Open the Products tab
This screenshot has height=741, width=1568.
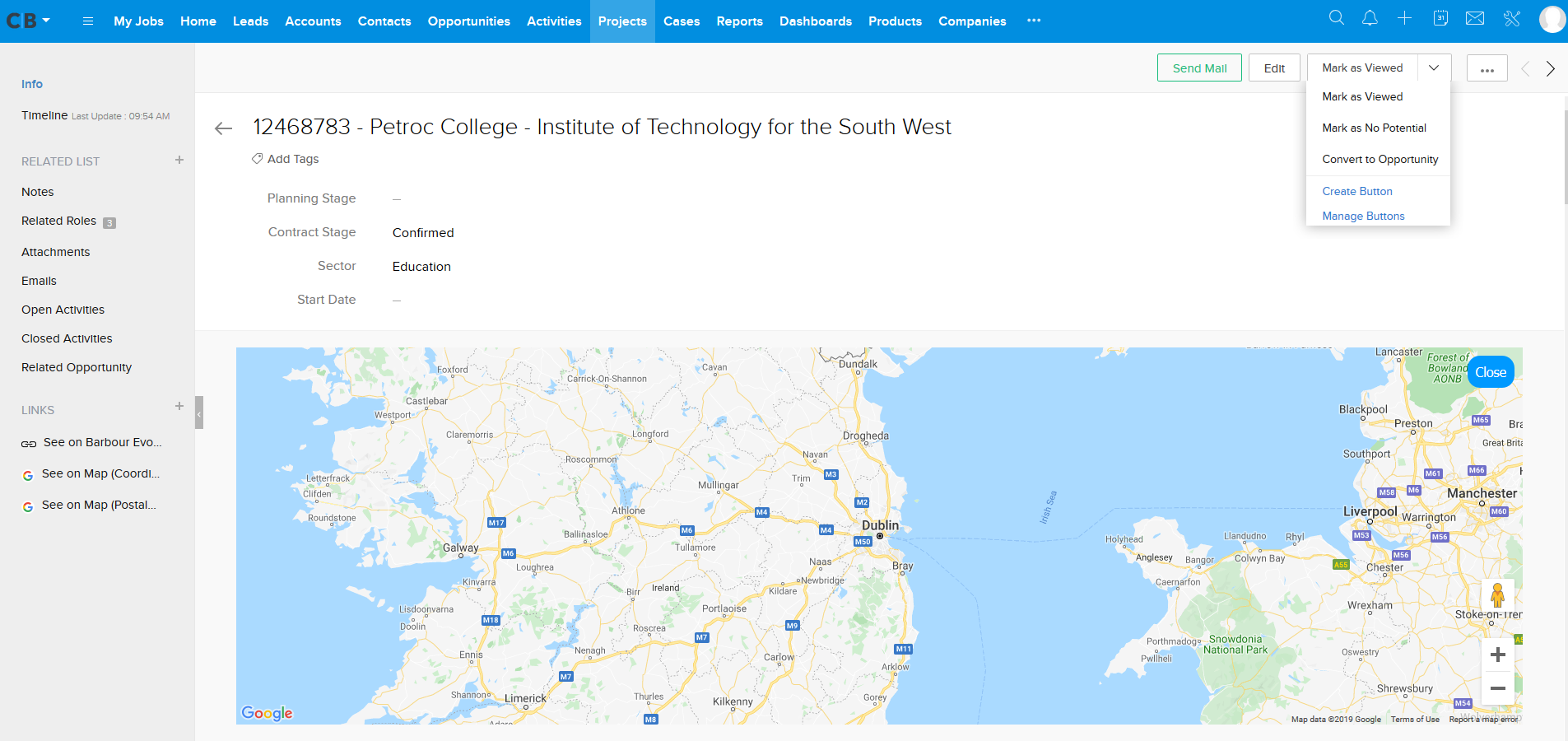895,21
